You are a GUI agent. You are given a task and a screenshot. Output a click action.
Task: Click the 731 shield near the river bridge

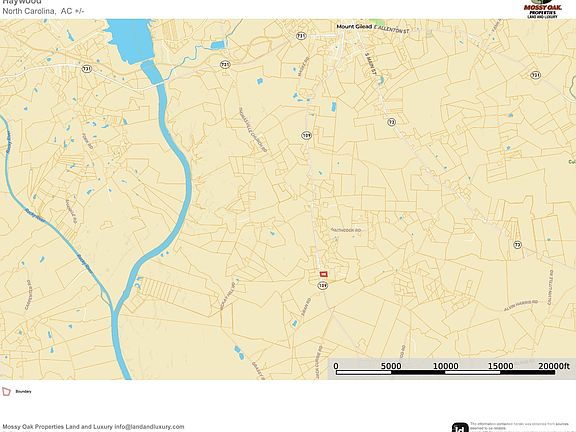[x=86, y=69]
